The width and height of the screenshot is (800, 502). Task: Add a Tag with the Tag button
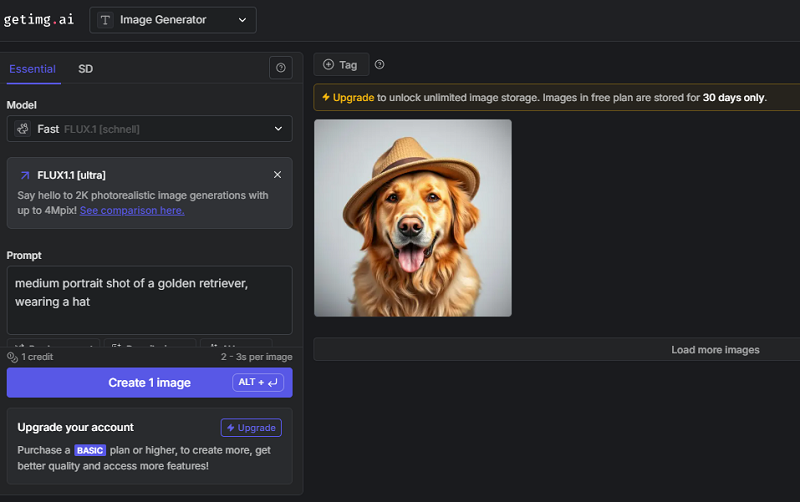[341, 65]
